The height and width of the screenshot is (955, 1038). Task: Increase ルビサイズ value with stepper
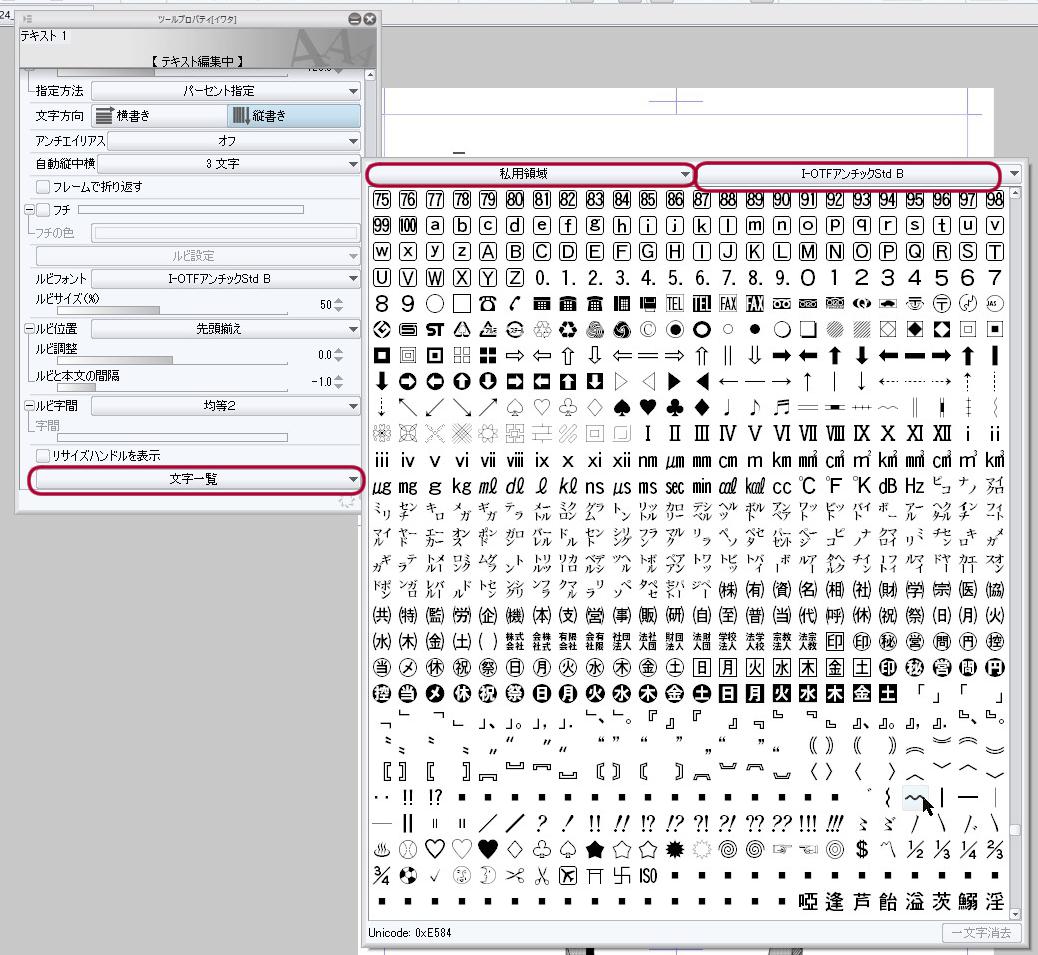339,301
